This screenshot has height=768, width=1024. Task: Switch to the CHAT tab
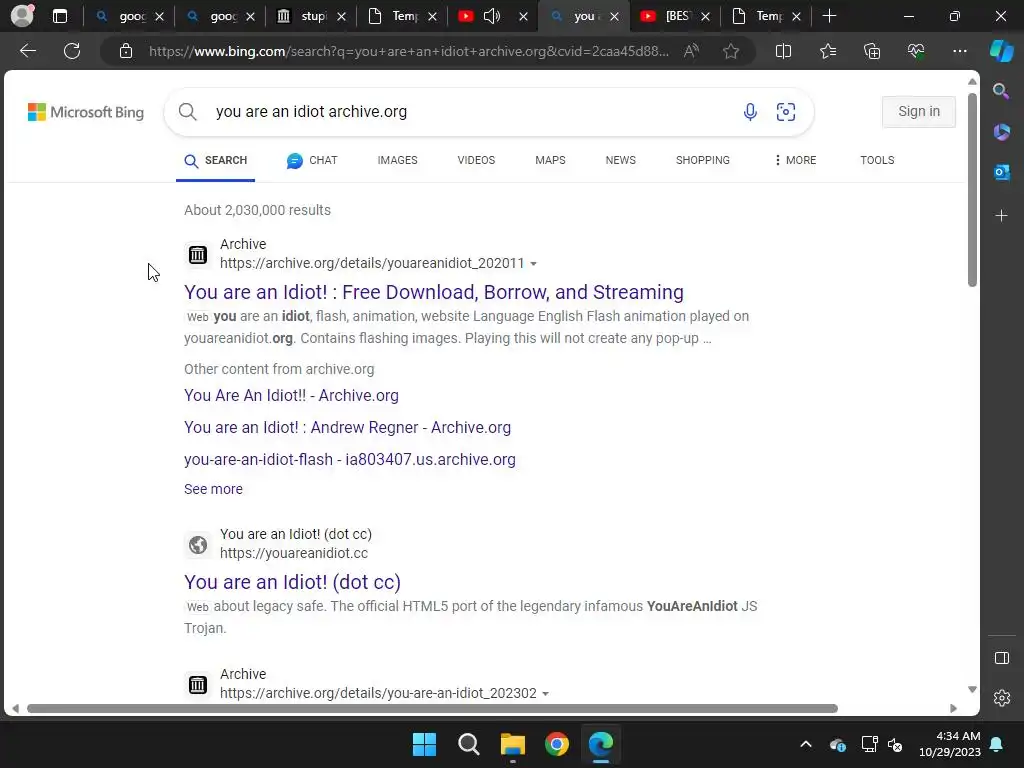point(312,160)
